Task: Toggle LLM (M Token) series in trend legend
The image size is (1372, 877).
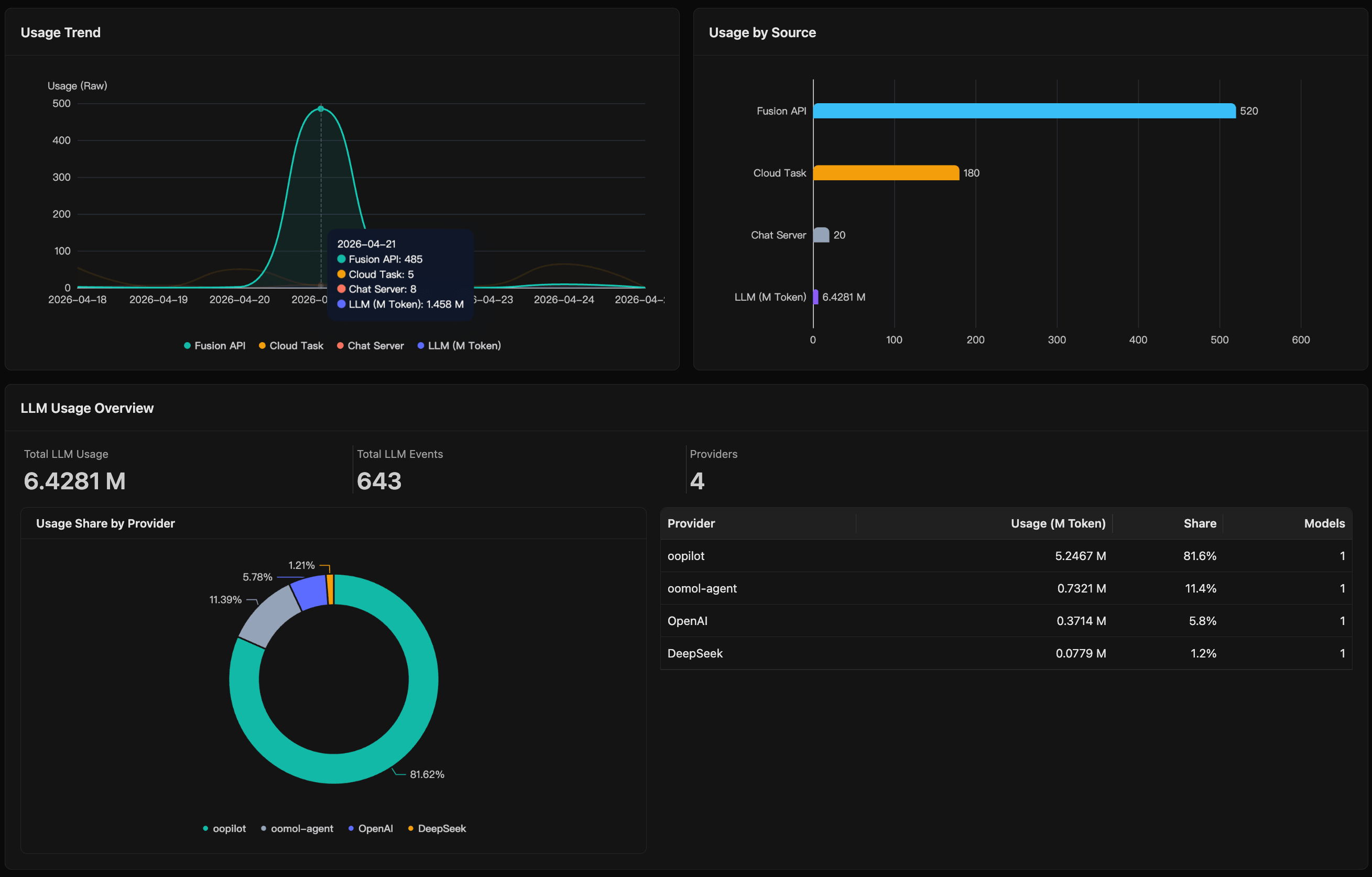Action: pyautogui.click(x=459, y=346)
